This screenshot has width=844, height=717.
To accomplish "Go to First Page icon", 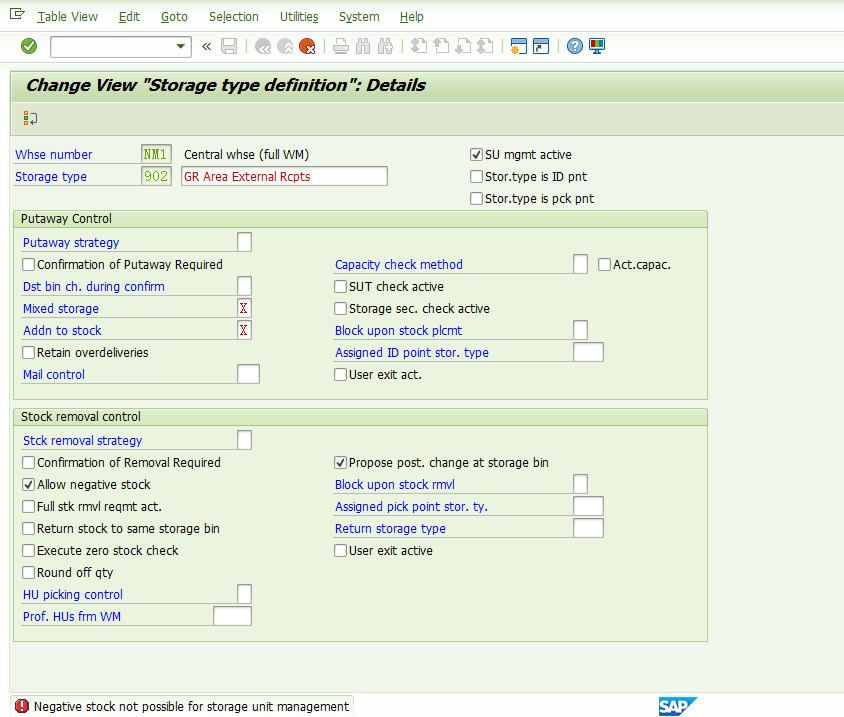I will point(419,46).
